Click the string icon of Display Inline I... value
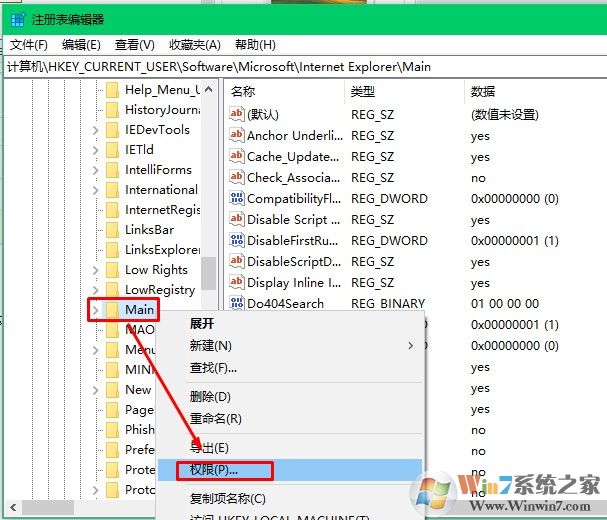 237,282
